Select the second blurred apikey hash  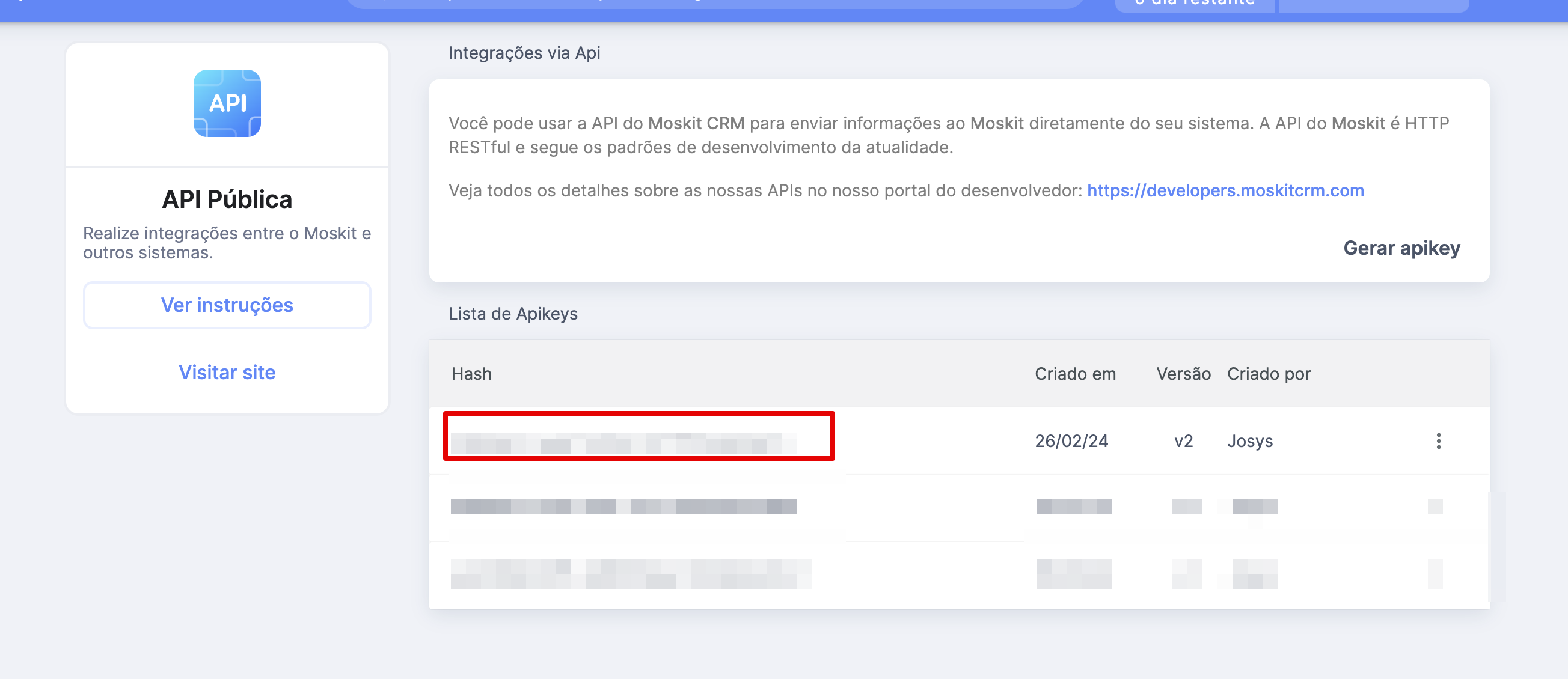(x=623, y=506)
